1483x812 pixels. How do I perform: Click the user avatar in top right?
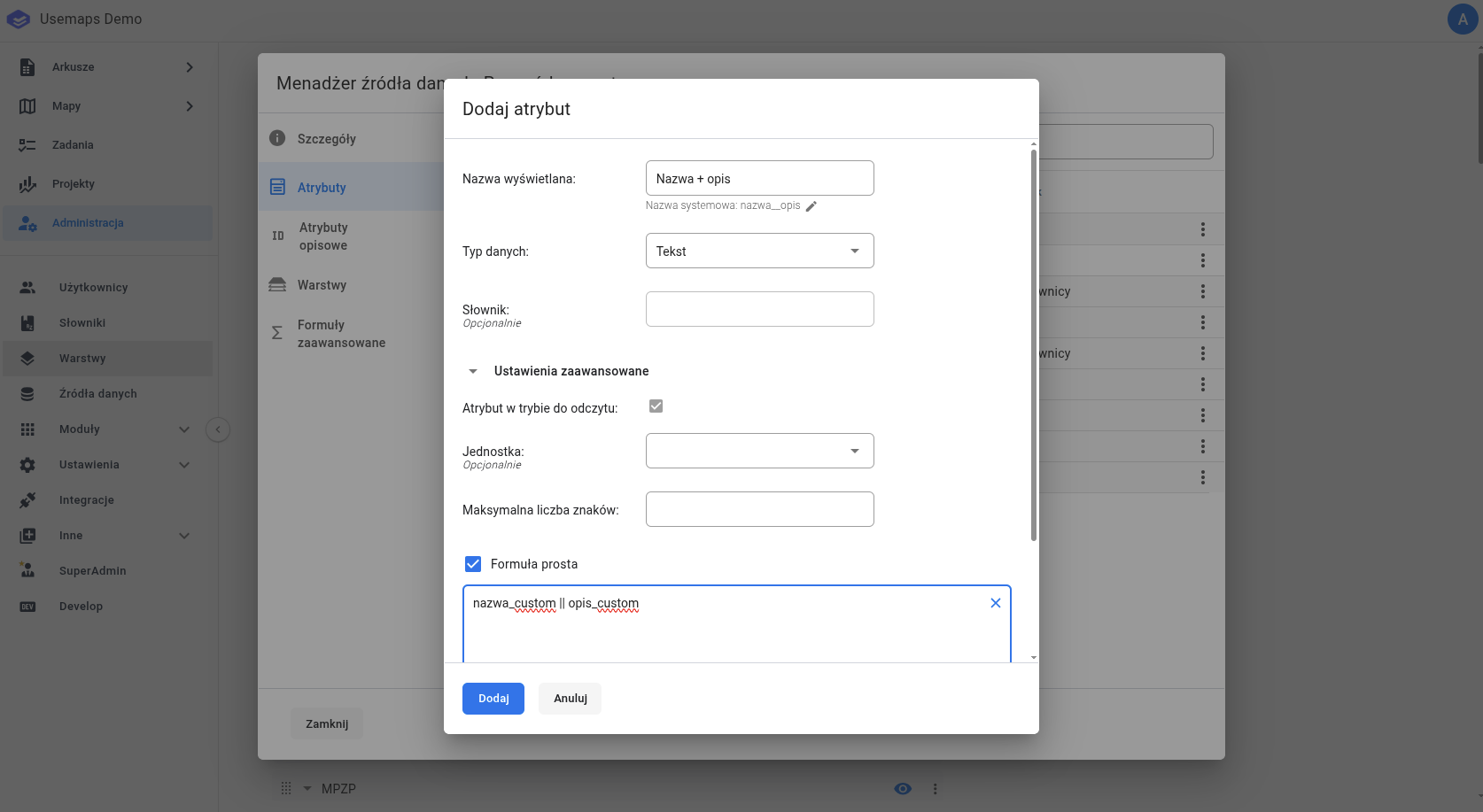click(1462, 19)
